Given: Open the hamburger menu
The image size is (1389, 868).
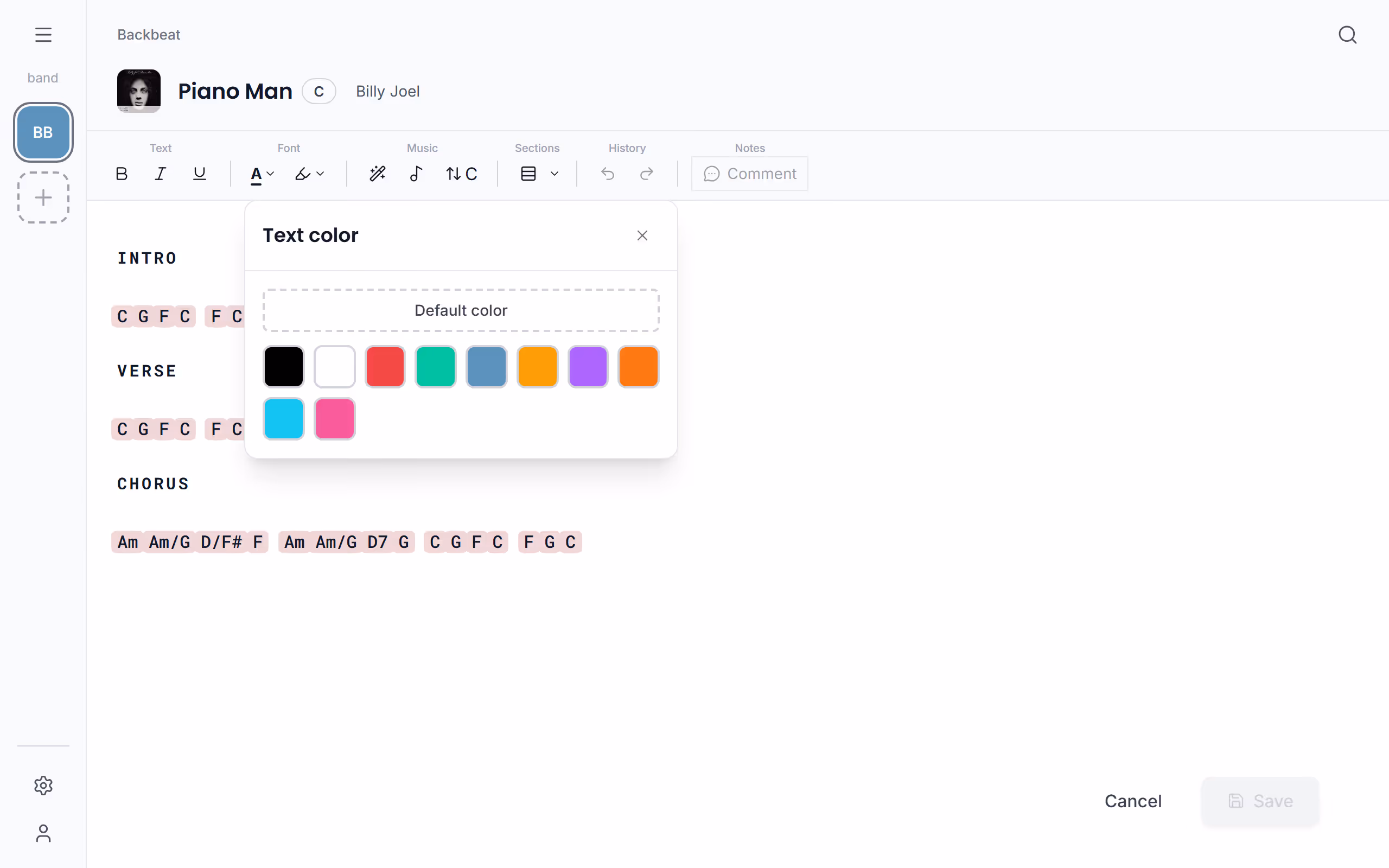Looking at the screenshot, I should tap(43, 34).
